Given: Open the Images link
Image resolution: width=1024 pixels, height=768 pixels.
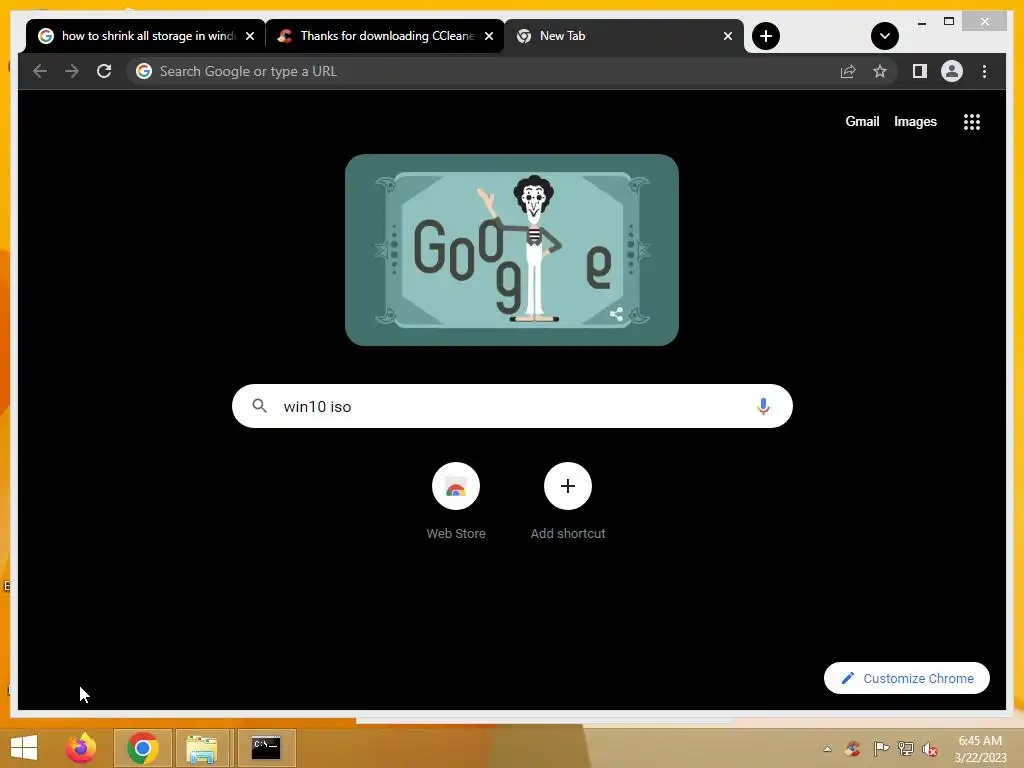Looking at the screenshot, I should coord(915,121).
